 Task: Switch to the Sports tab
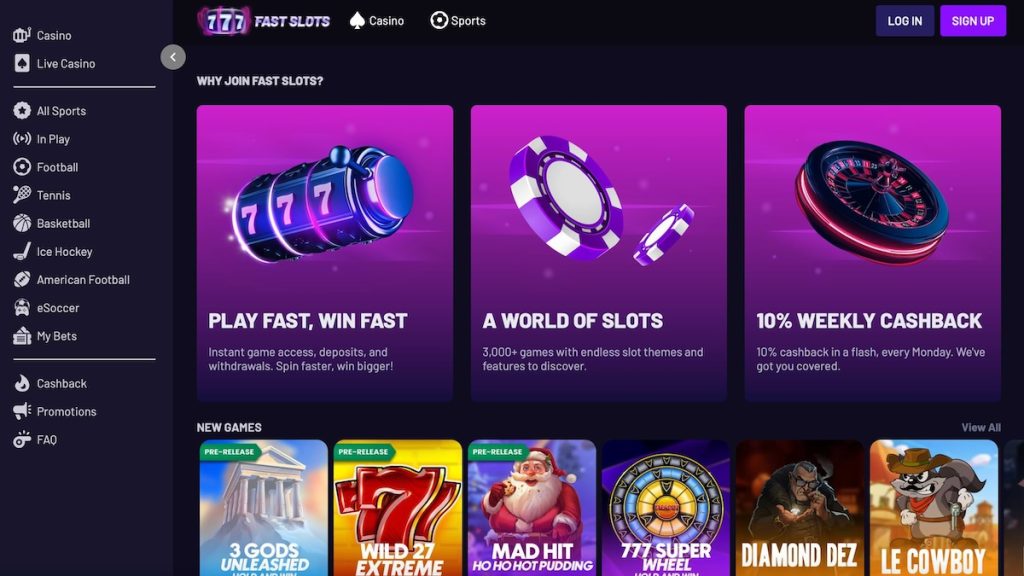[458, 20]
